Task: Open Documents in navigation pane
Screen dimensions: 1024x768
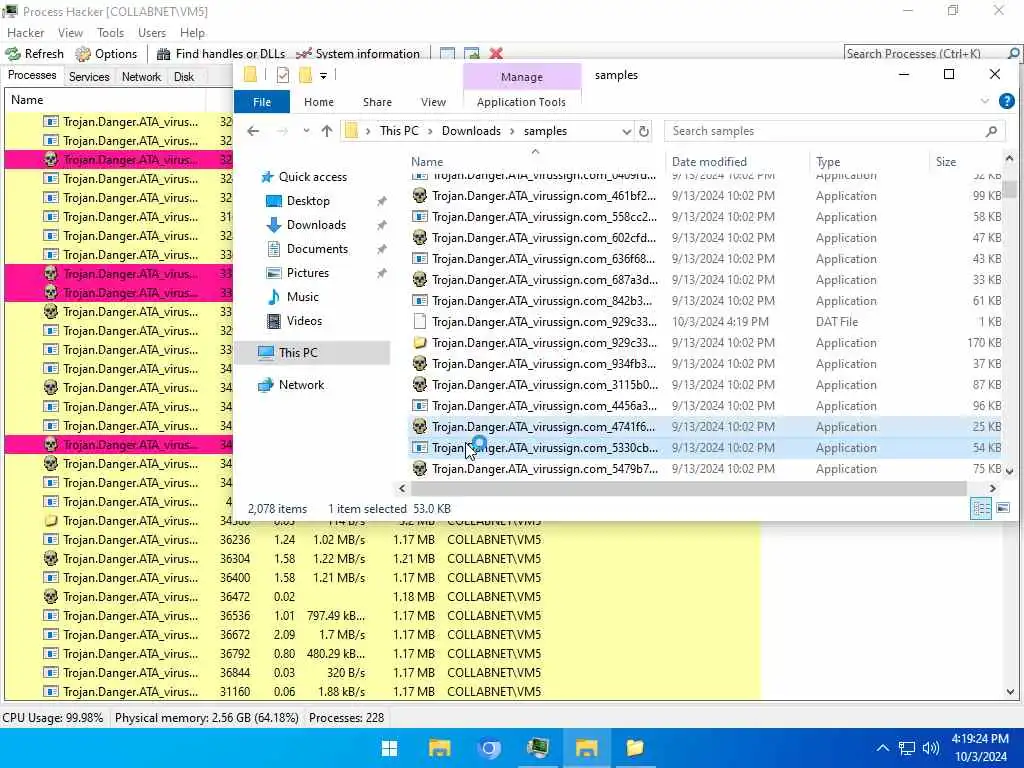Action: click(308, 249)
